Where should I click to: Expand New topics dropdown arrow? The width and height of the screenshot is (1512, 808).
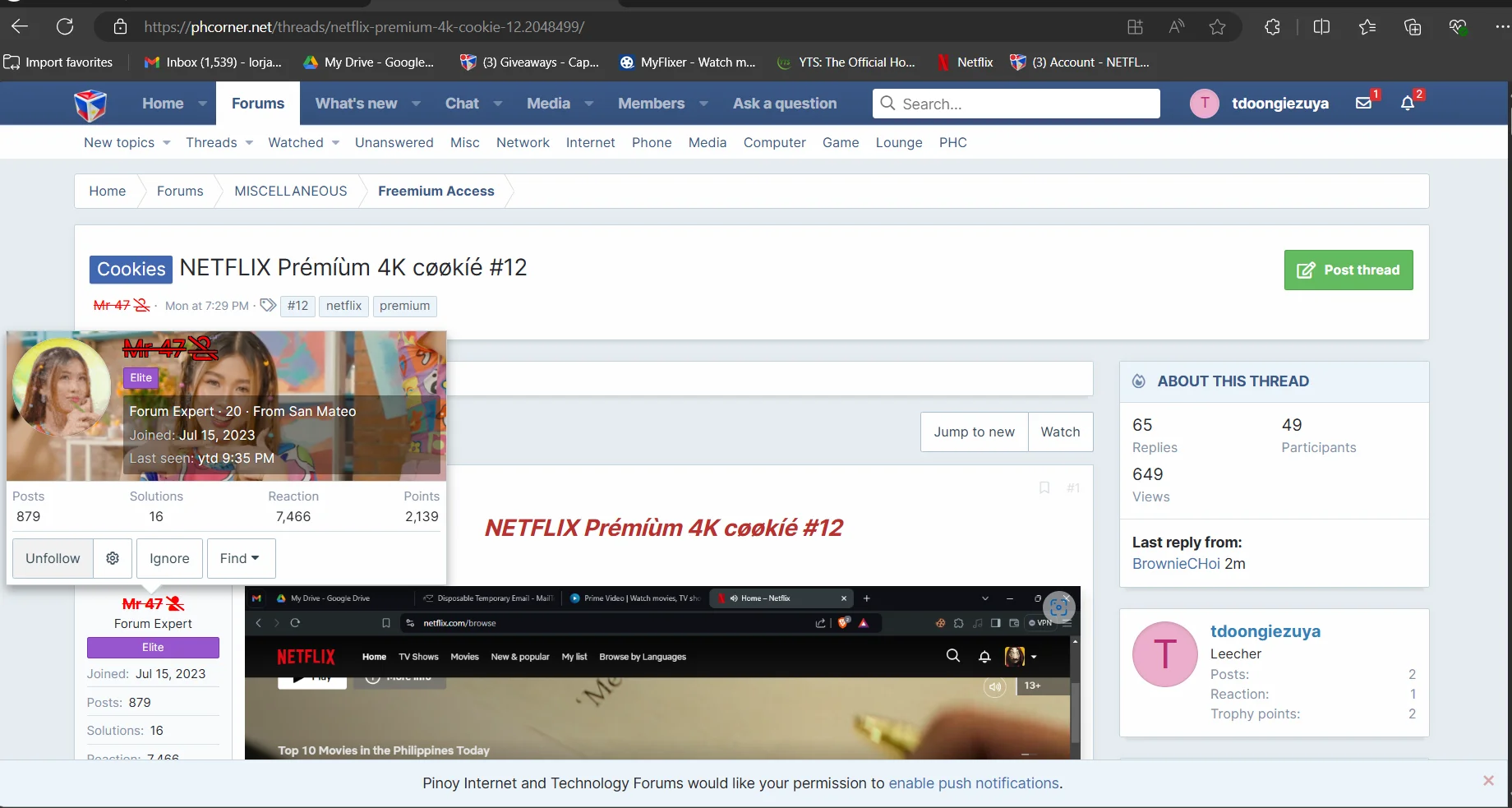pyautogui.click(x=166, y=143)
